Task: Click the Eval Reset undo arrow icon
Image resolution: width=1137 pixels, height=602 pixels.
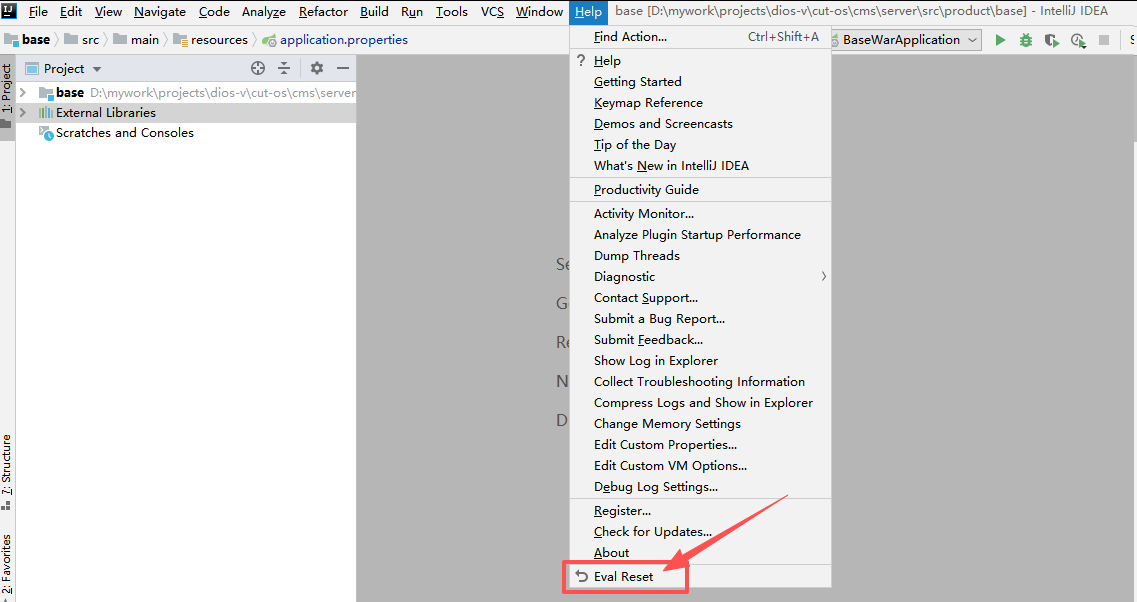Action: click(582, 576)
